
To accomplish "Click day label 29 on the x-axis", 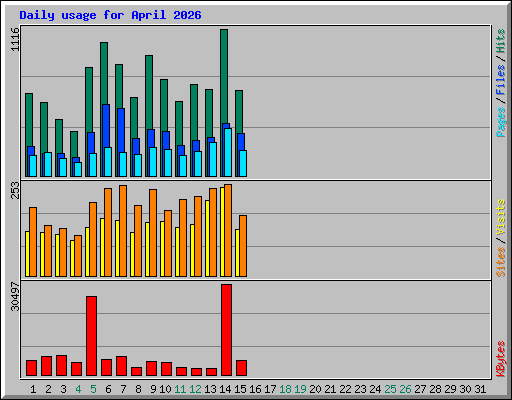I will pyautogui.click(x=450, y=389).
